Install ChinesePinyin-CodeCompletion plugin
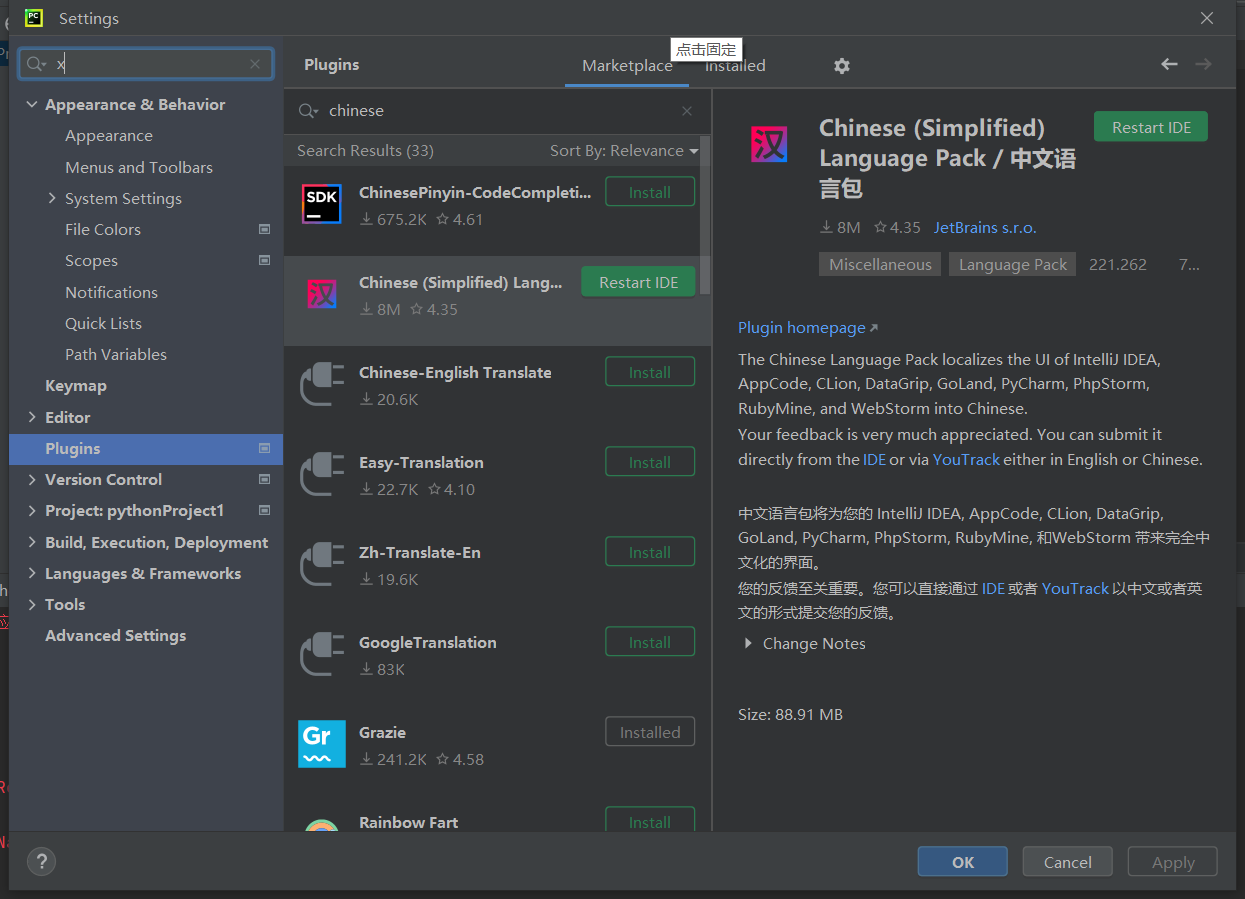1245x899 pixels. (x=650, y=192)
